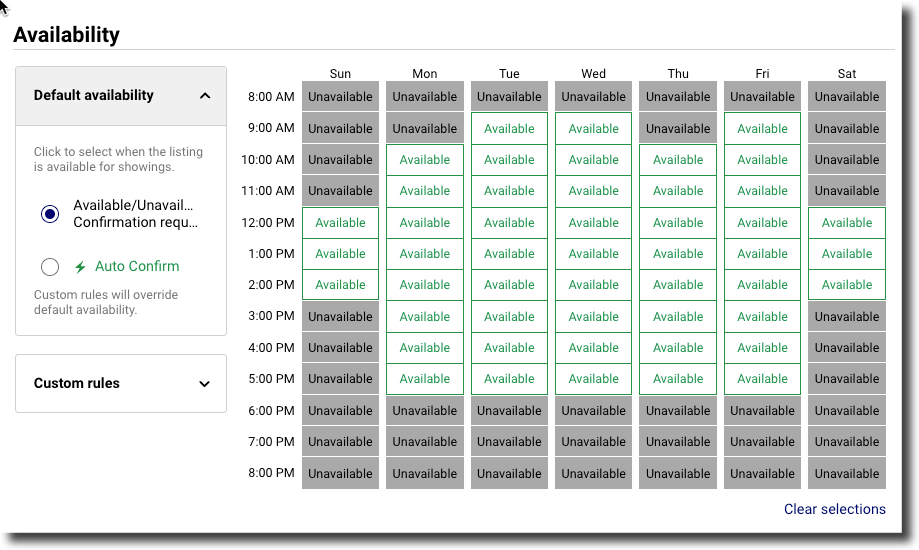
Task: Click the Auto Confirm lightning bolt icon
Action: pyautogui.click(x=80, y=267)
